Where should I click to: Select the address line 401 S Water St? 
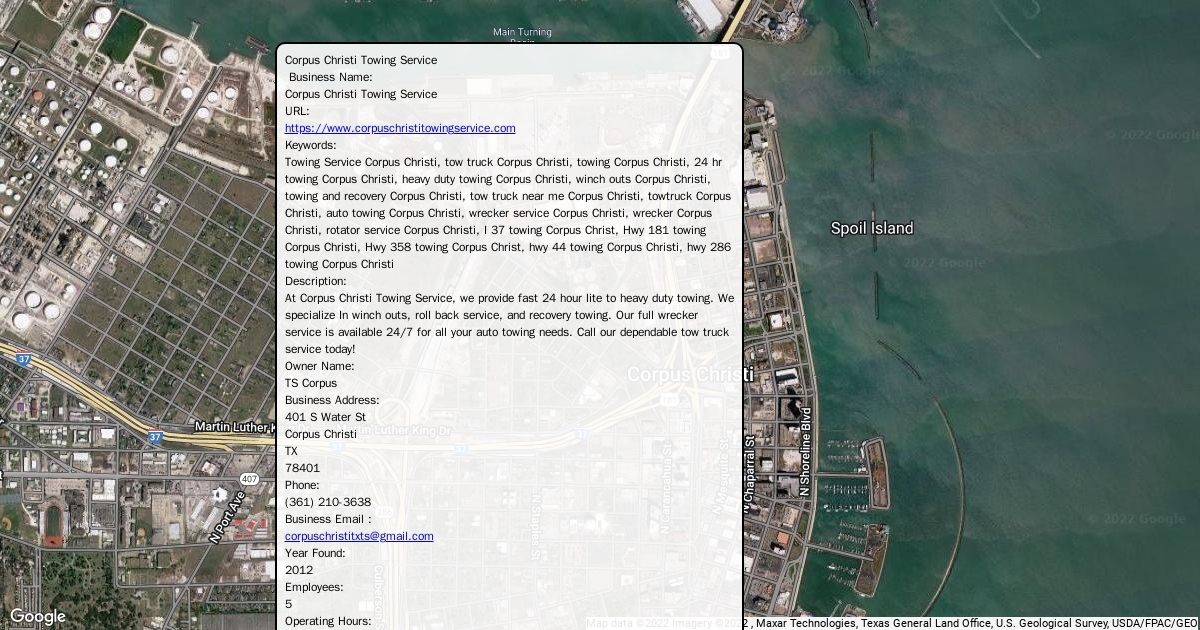coord(325,417)
